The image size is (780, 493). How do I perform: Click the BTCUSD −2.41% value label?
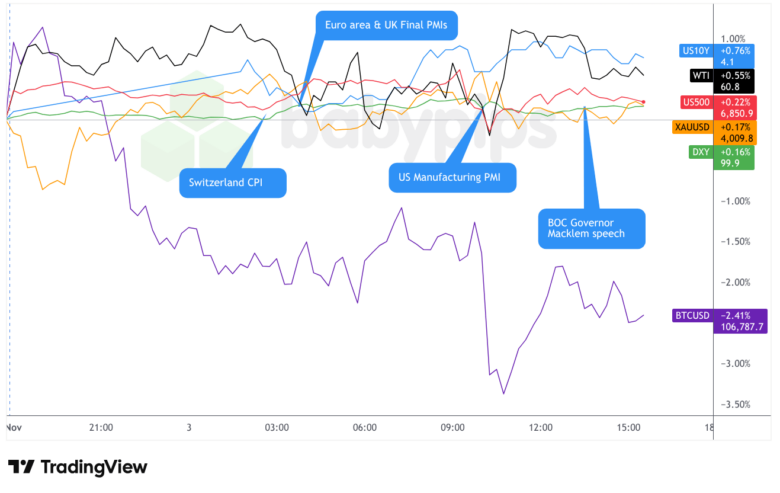coord(740,316)
